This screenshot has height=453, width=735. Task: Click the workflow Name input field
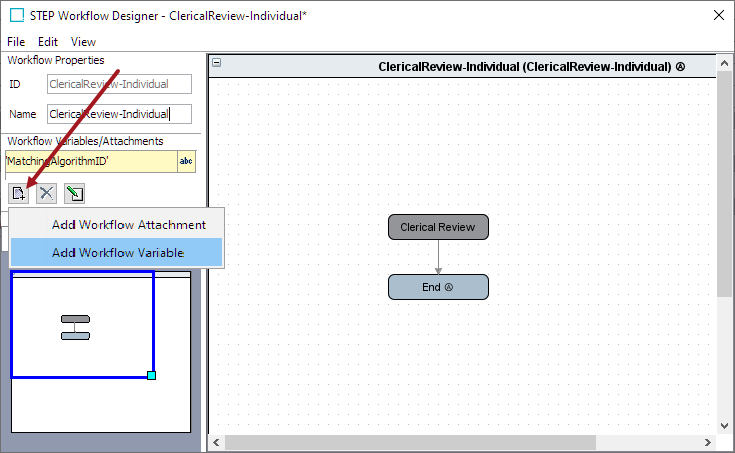click(121, 114)
